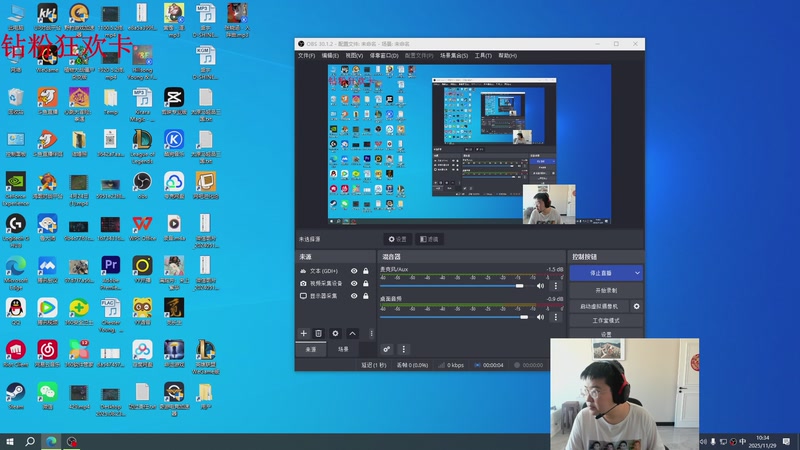The image size is (800, 450).
Task: Click the 设置 button on source toolbar
Action: tap(397, 239)
